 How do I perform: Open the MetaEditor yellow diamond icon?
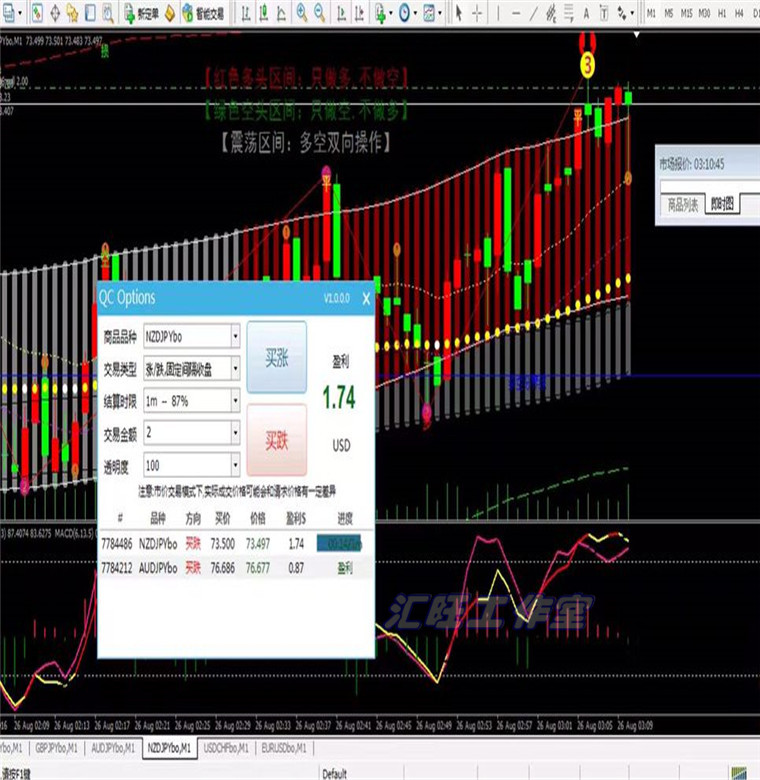(170, 13)
